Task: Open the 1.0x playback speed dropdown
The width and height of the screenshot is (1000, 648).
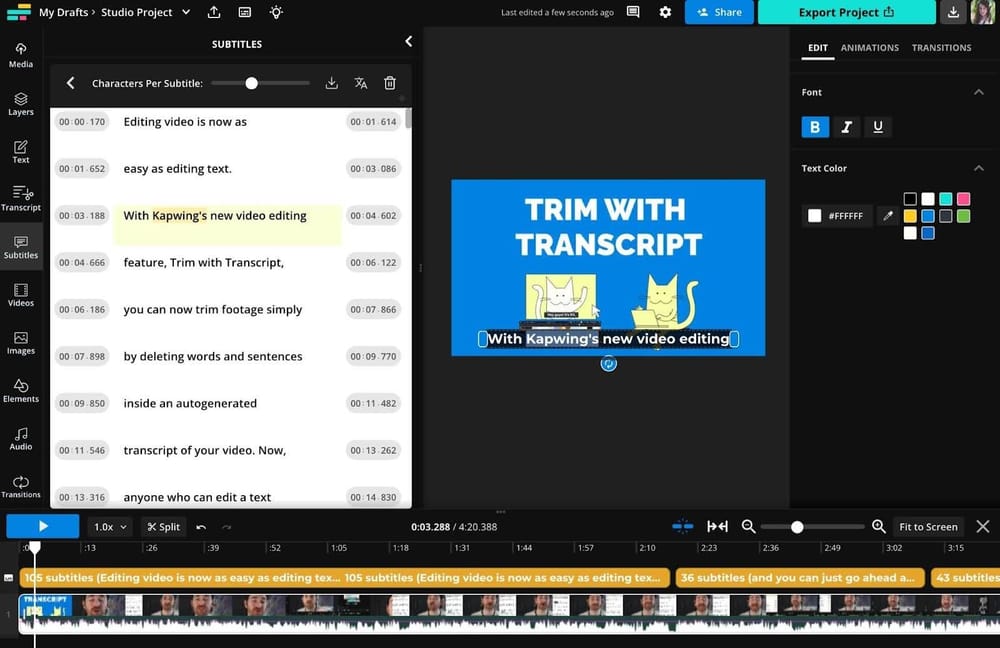Action: (108, 526)
